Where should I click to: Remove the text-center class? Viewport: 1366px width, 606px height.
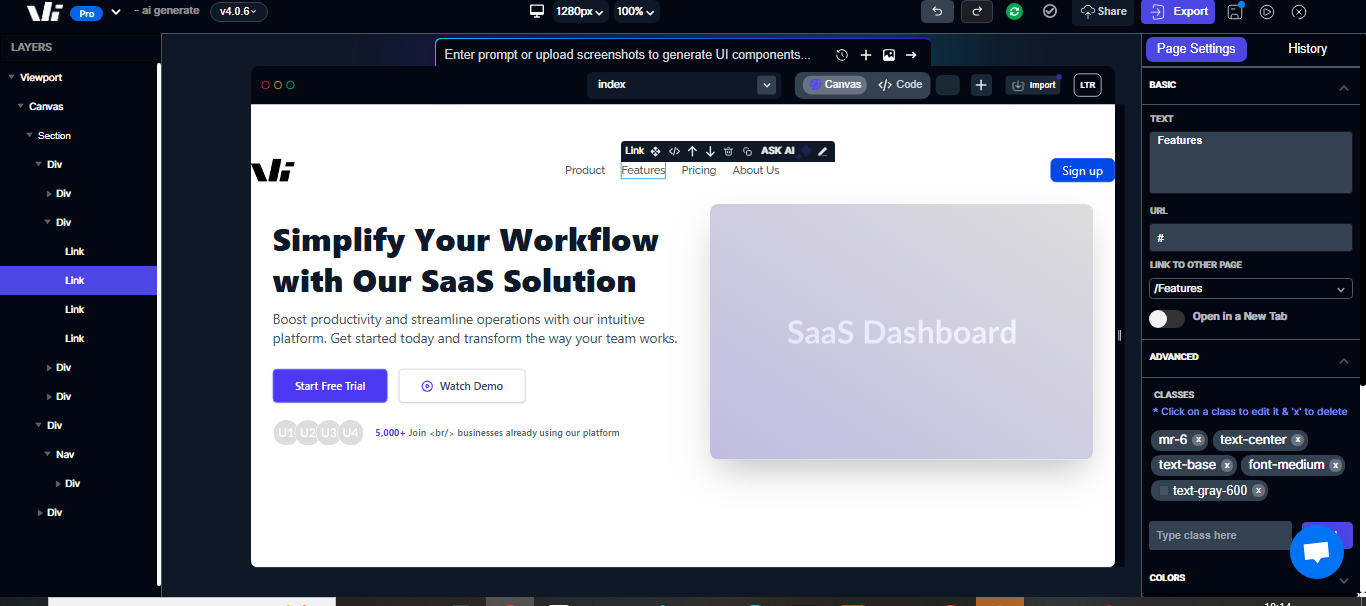coord(1297,440)
